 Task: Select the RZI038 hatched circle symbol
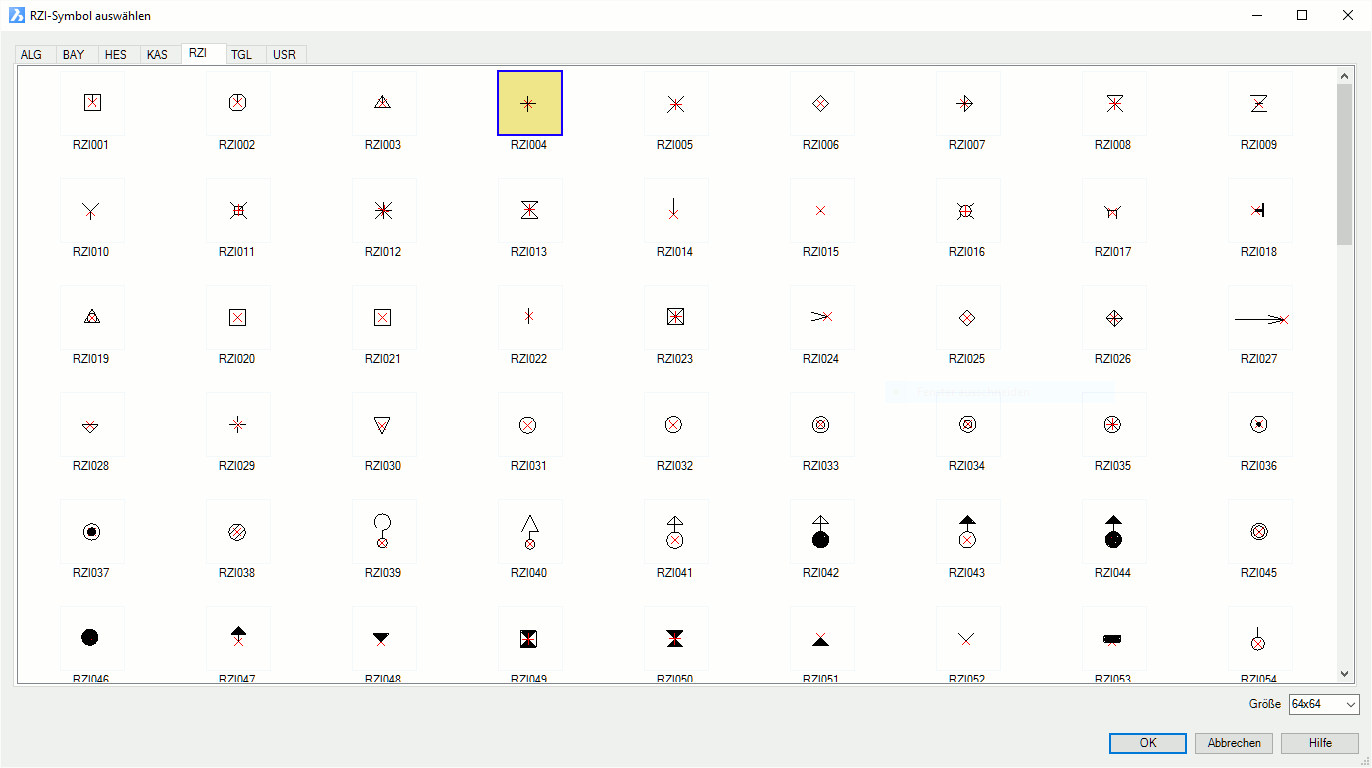[x=238, y=531]
